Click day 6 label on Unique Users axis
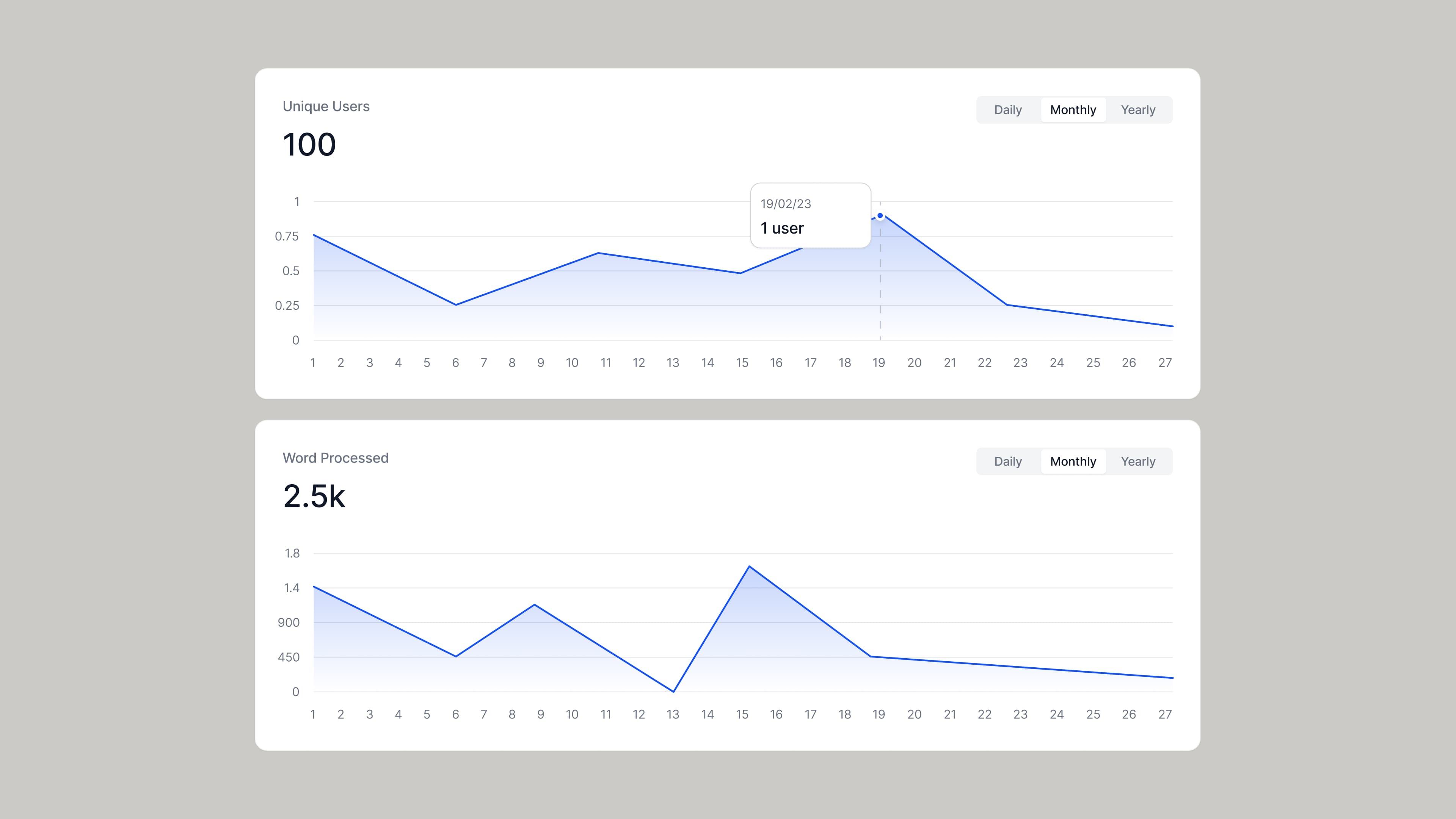 (x=455, y=363)
